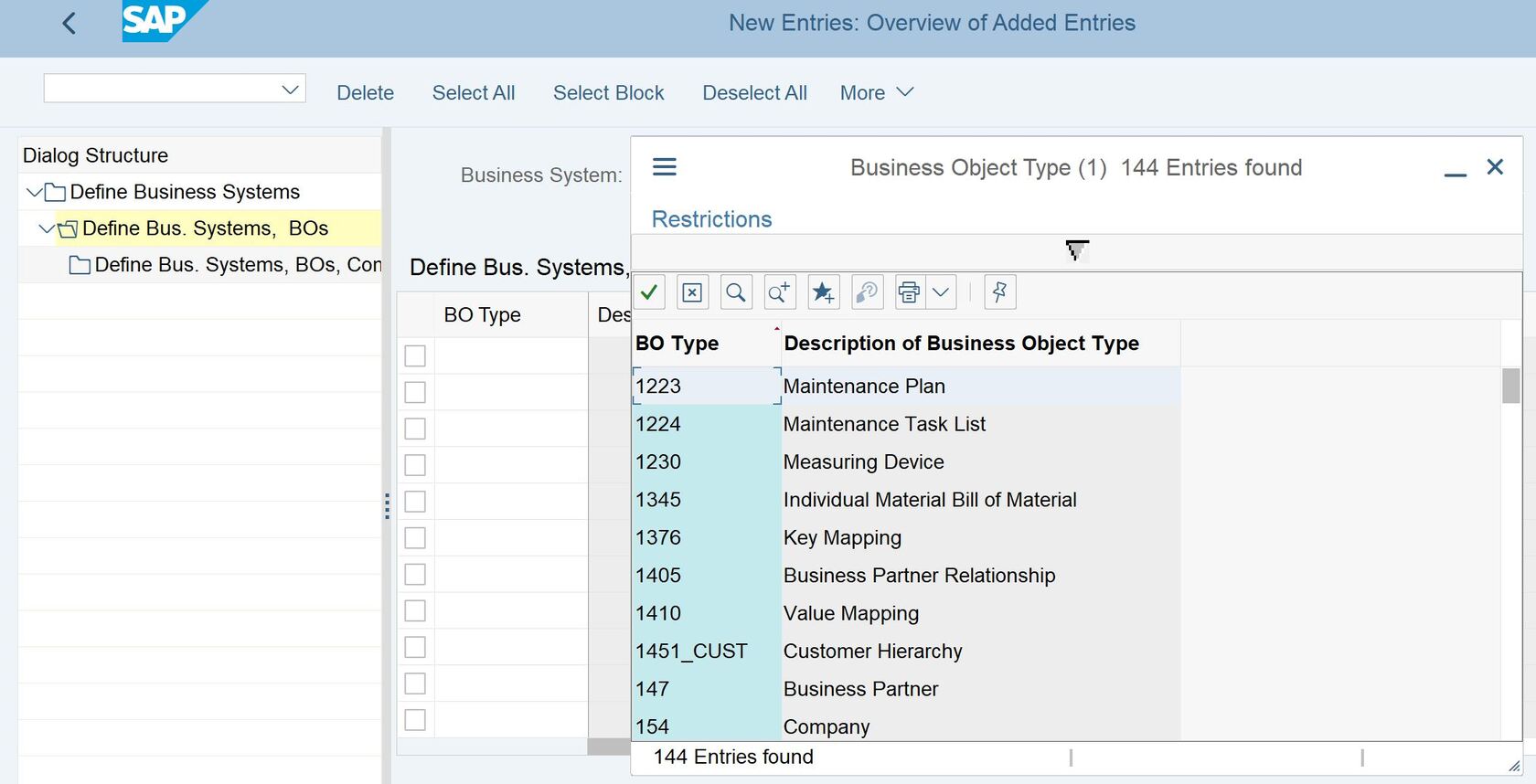
Task: Select the Key Mapping entry
Action: (842, 537)
